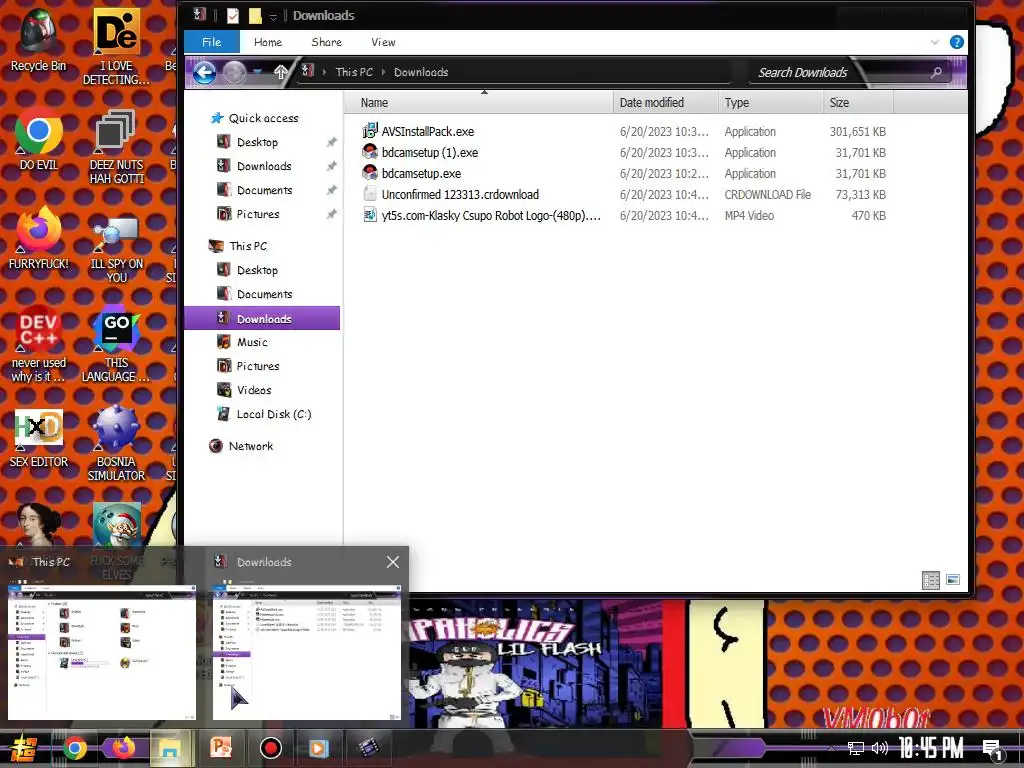Select the Dev C++ desktop shortcut
The width and height of the screenshot is (1024, 768).
[x=39, y=344]
